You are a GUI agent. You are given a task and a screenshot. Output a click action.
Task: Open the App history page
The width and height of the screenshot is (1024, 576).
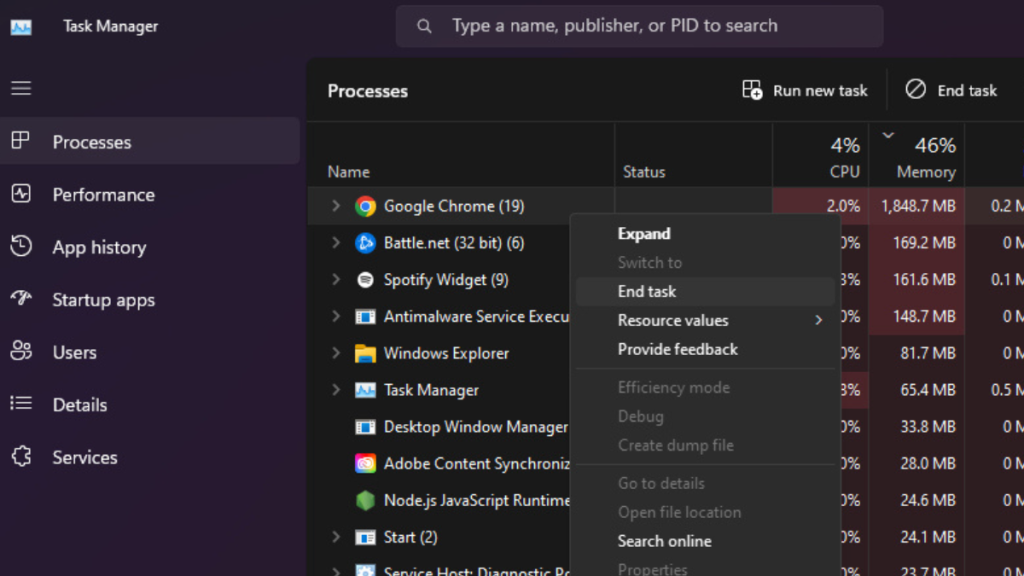(150, 247)
